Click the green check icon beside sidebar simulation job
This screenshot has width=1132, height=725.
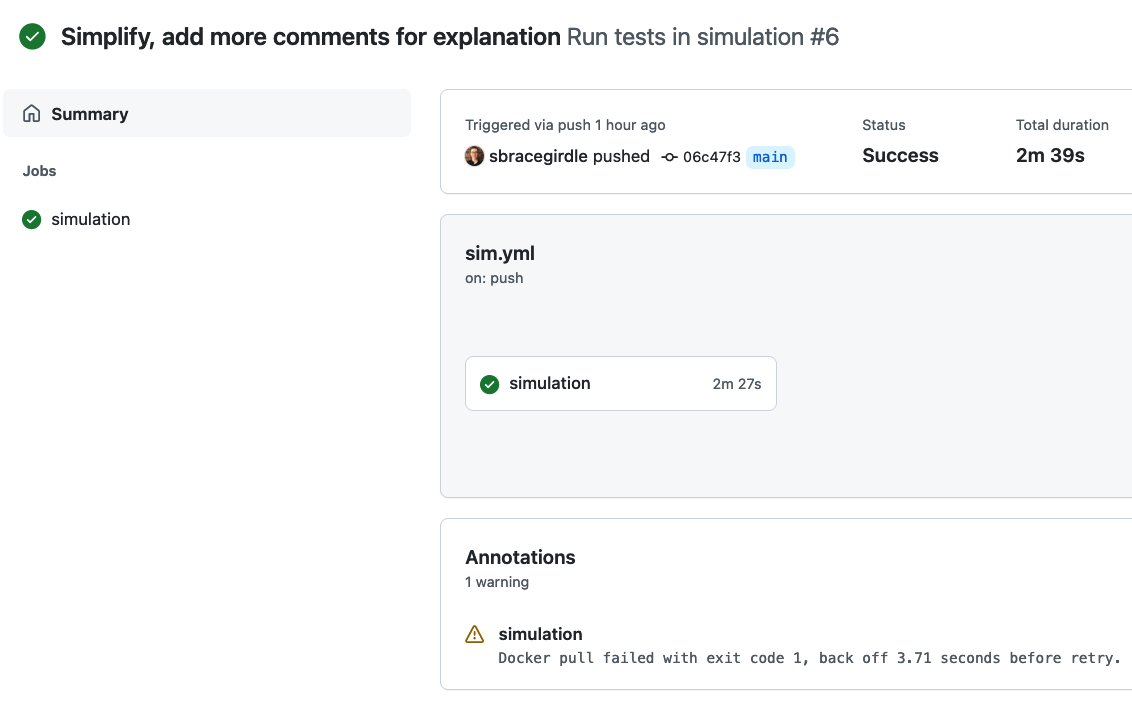[x=32, y=219]
